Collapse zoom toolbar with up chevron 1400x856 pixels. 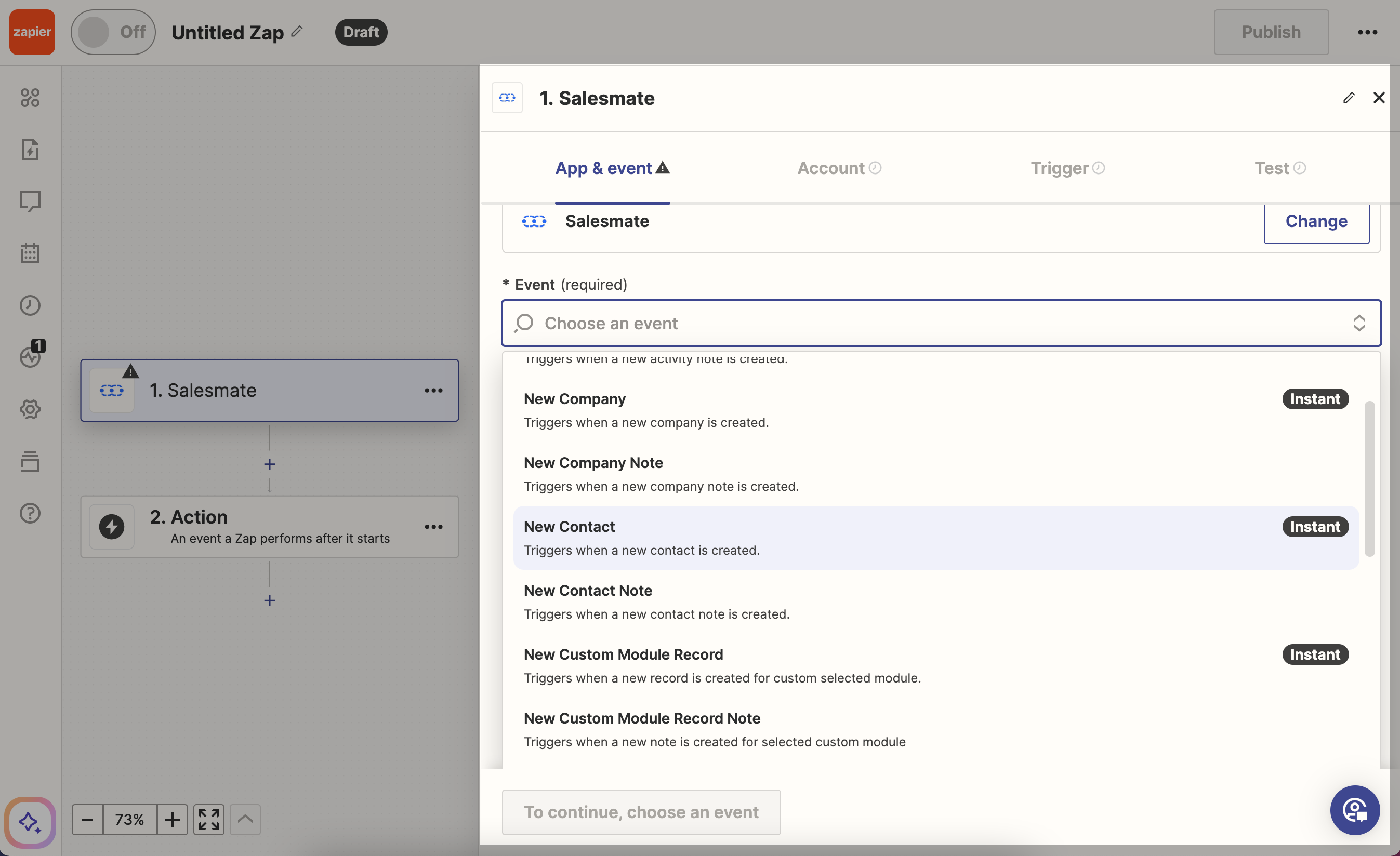(x=245, y=819)
